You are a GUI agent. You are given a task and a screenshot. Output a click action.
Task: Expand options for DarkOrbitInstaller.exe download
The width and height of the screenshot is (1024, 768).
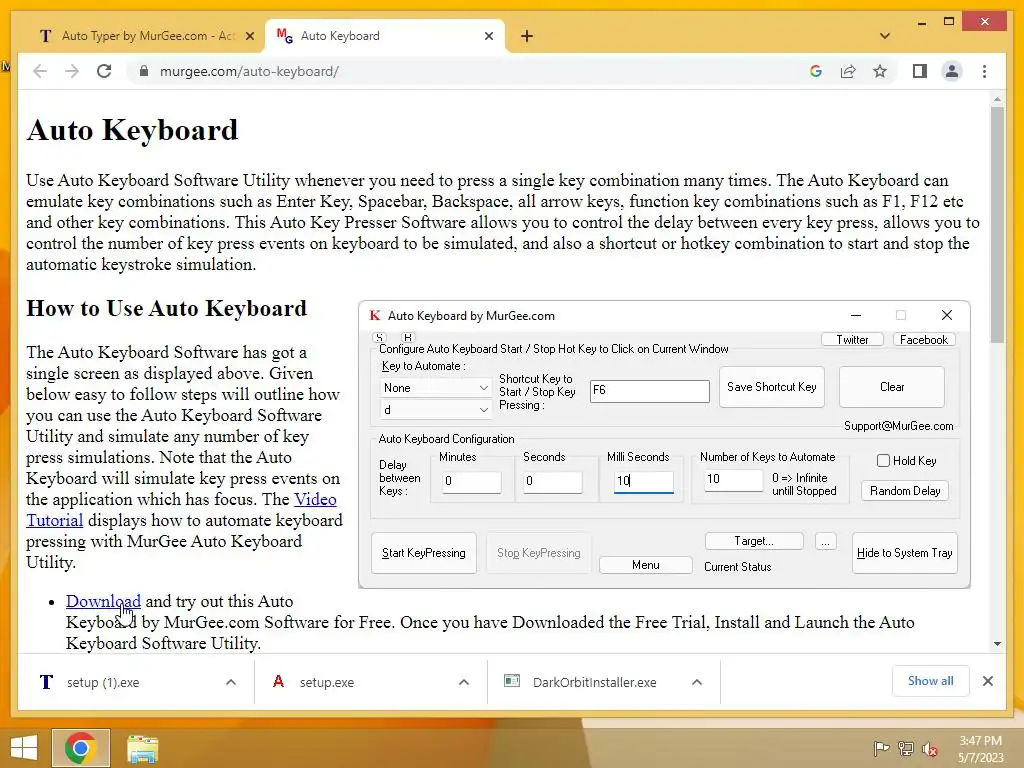click(697, 682)
